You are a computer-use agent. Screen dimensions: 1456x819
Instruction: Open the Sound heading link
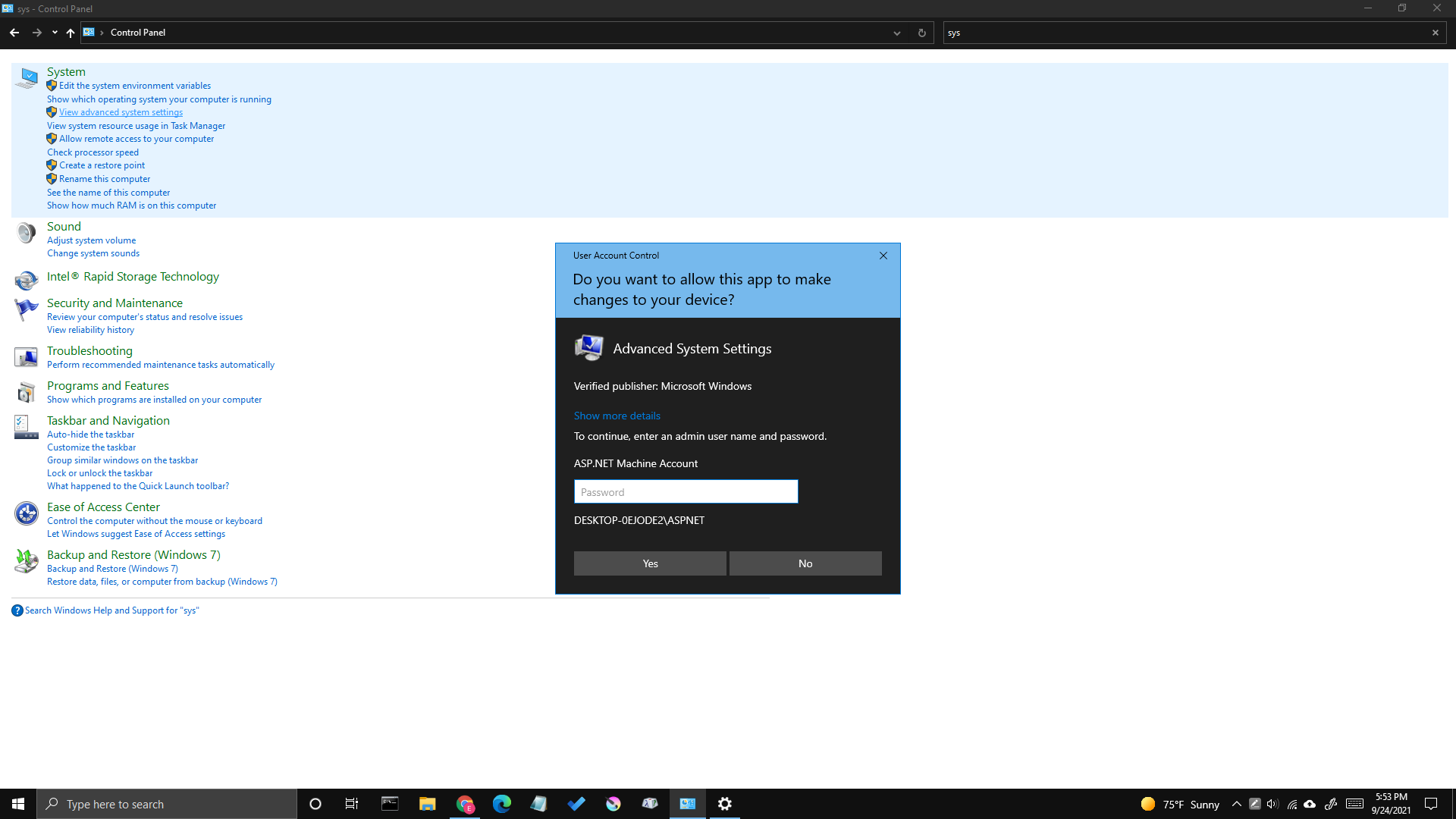point(64,226)
